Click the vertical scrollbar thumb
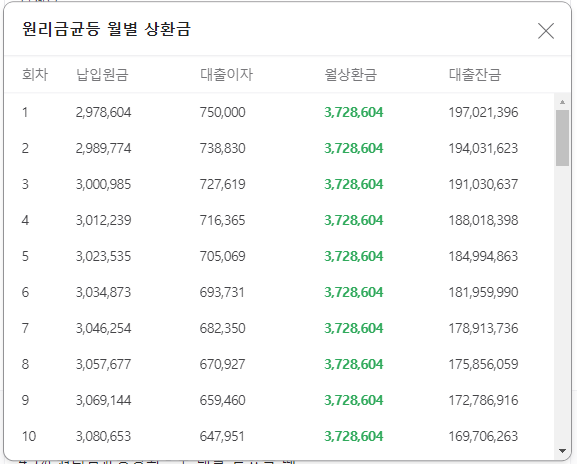Viewport: 577px width, 464px height. pos(562,138)
